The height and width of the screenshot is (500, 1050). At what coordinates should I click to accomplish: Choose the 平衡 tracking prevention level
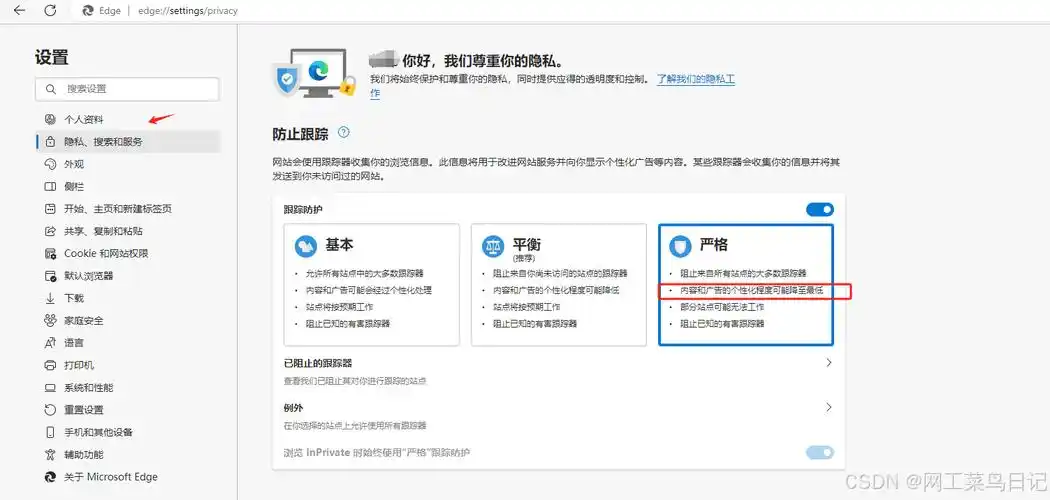point(558,284)
